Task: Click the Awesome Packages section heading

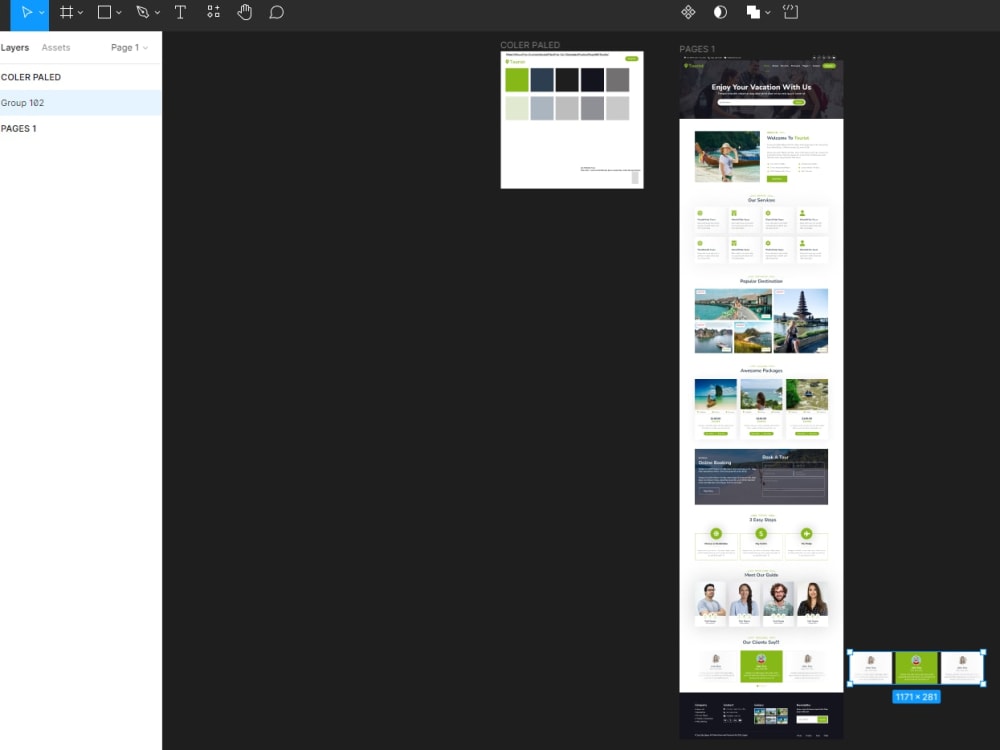Action: coord(761,371)
